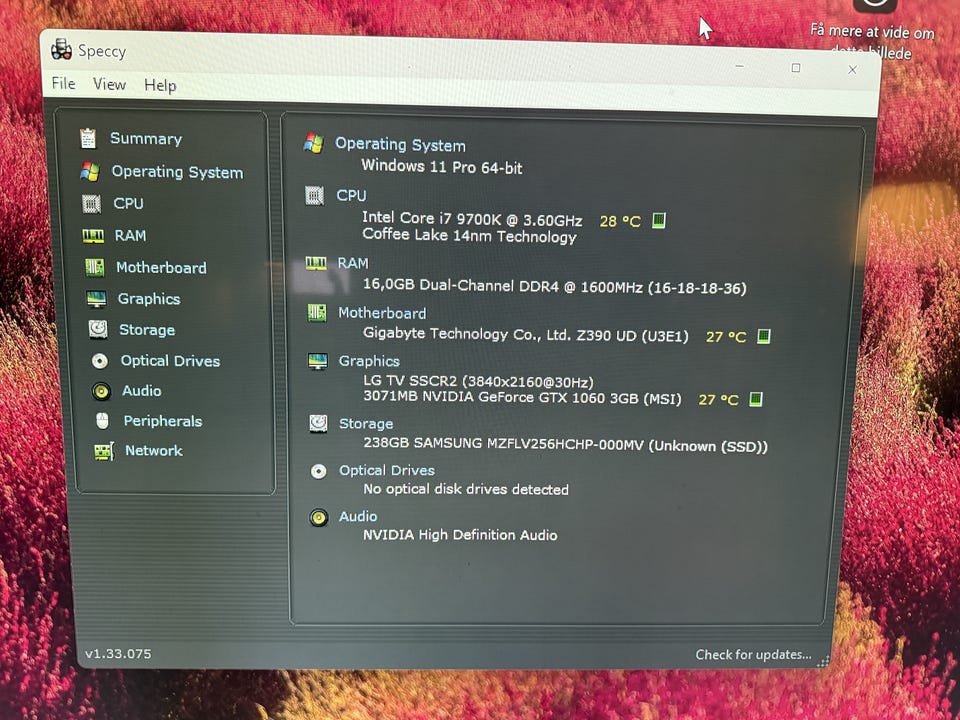
Task: Click the green temperature indicator next to GeForce GTX 1060
Action: point(756,399)
